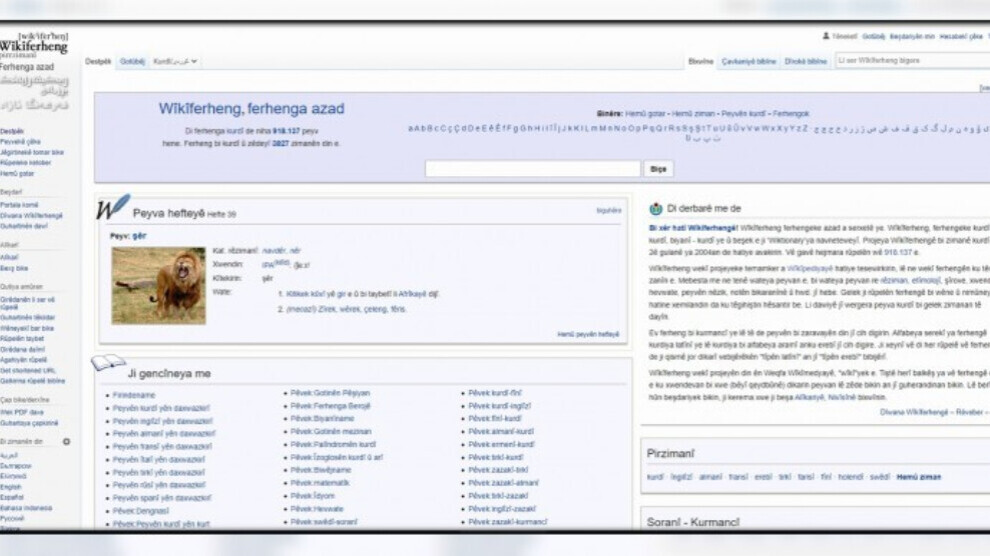Click Hemû peyvên hefteyê link
990x556 pixels.
click(588, 334)
